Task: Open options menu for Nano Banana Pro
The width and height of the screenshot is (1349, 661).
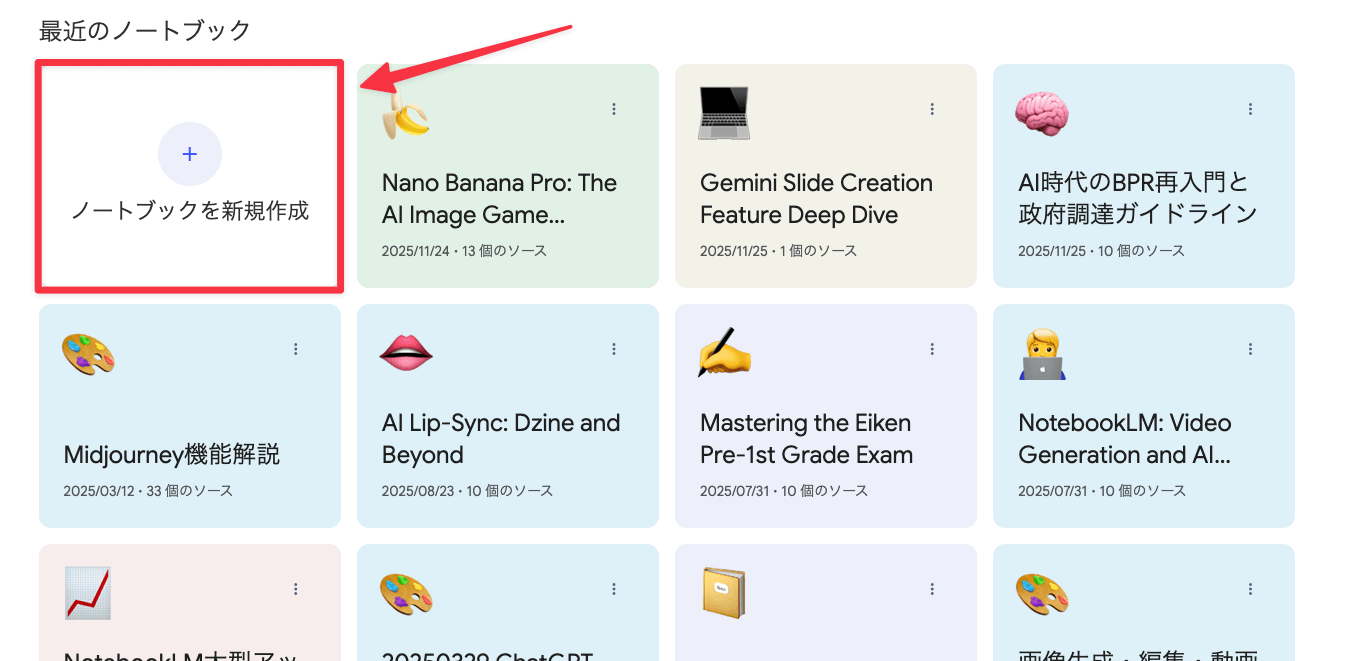Action: 614,109
